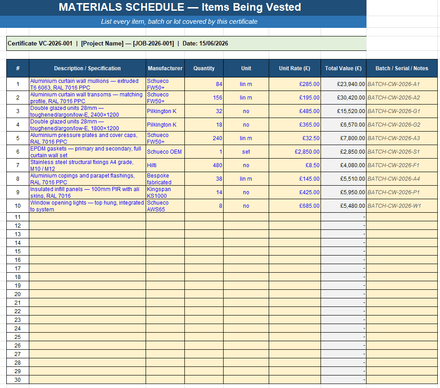Select the 'Unit Rate (£)' header cell

[295, 68]
